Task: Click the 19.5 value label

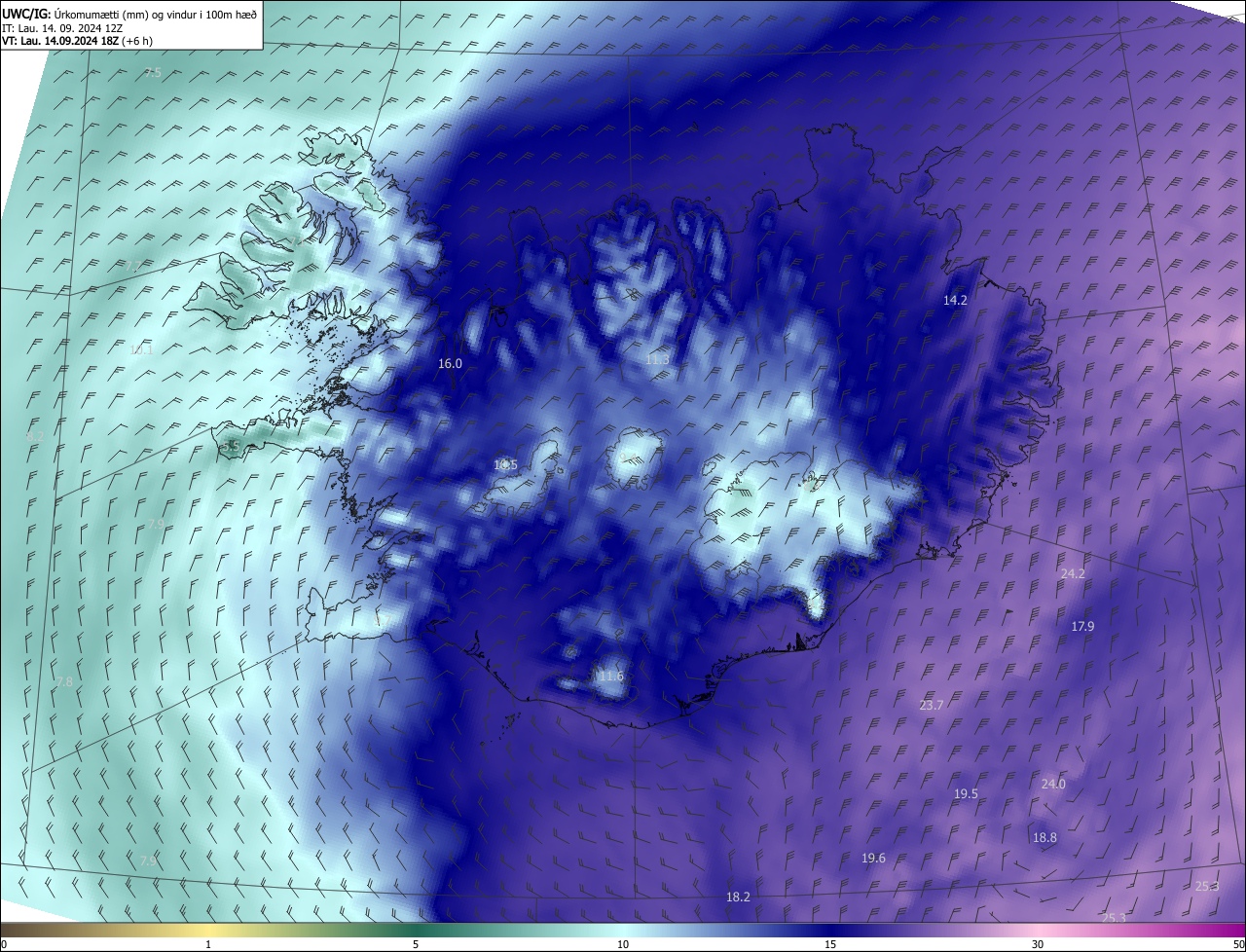Action: 966,793
